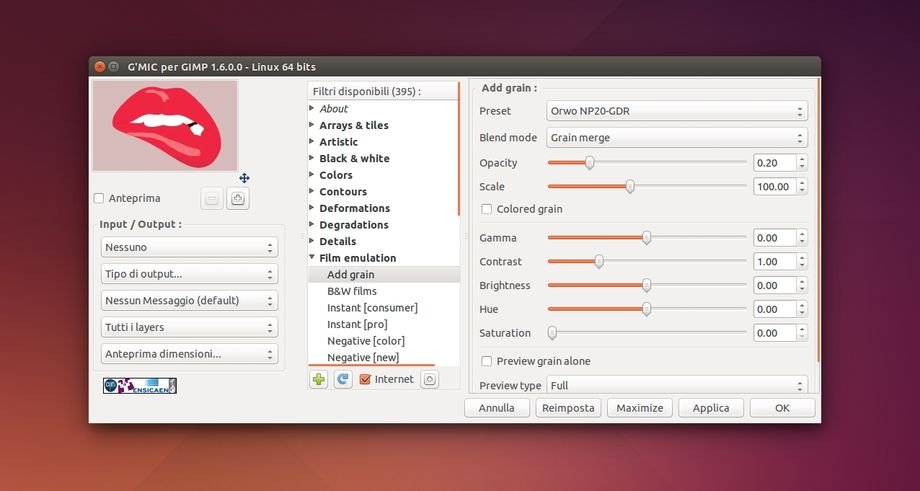Click the Contrast slider handle
This screenshot has width=920, height=491.
(x=599, y=262)
